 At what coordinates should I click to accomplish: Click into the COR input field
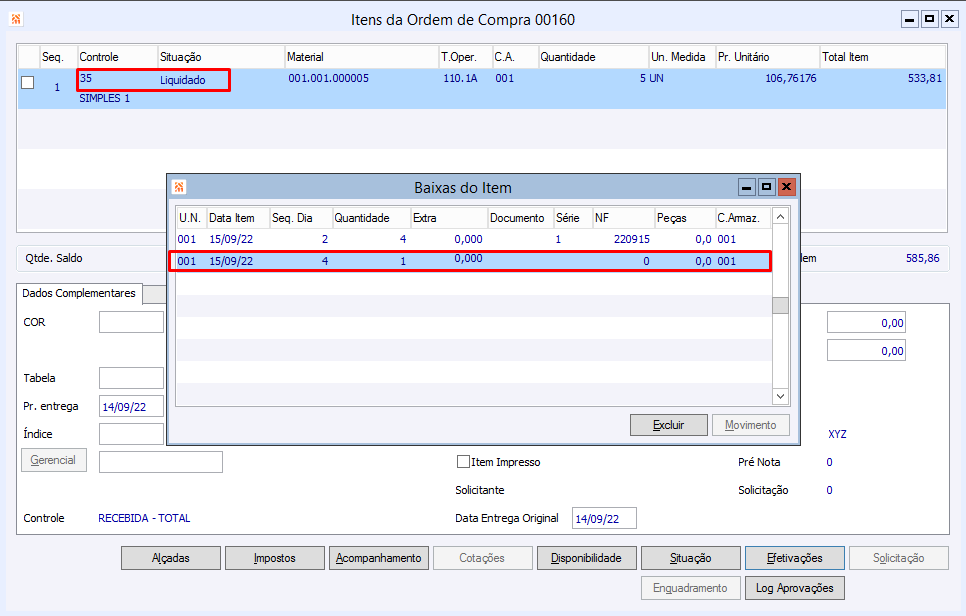coord(131,322)
